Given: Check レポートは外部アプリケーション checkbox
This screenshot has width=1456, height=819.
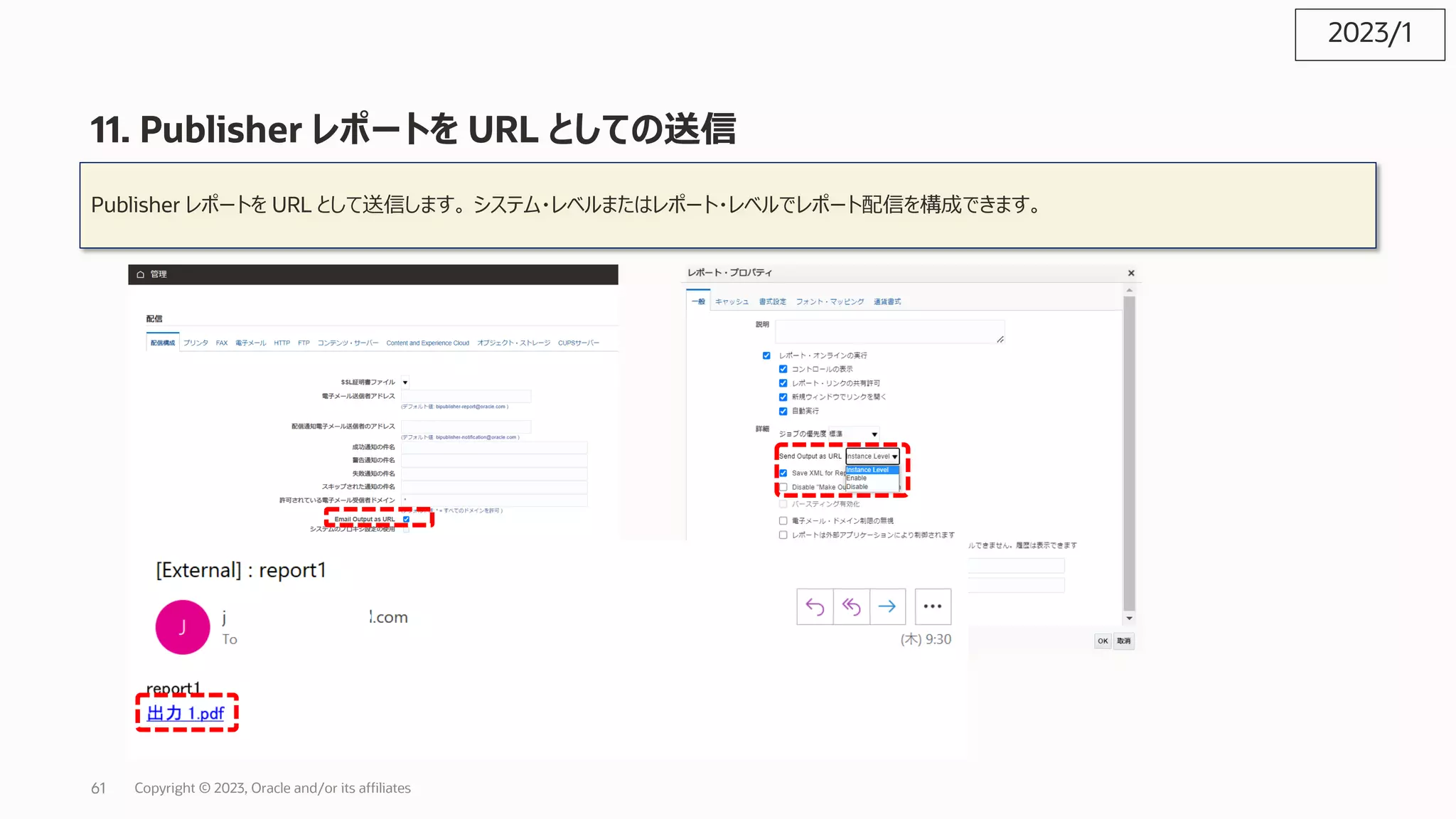Looking at the screenshot, I should point(783,535).
